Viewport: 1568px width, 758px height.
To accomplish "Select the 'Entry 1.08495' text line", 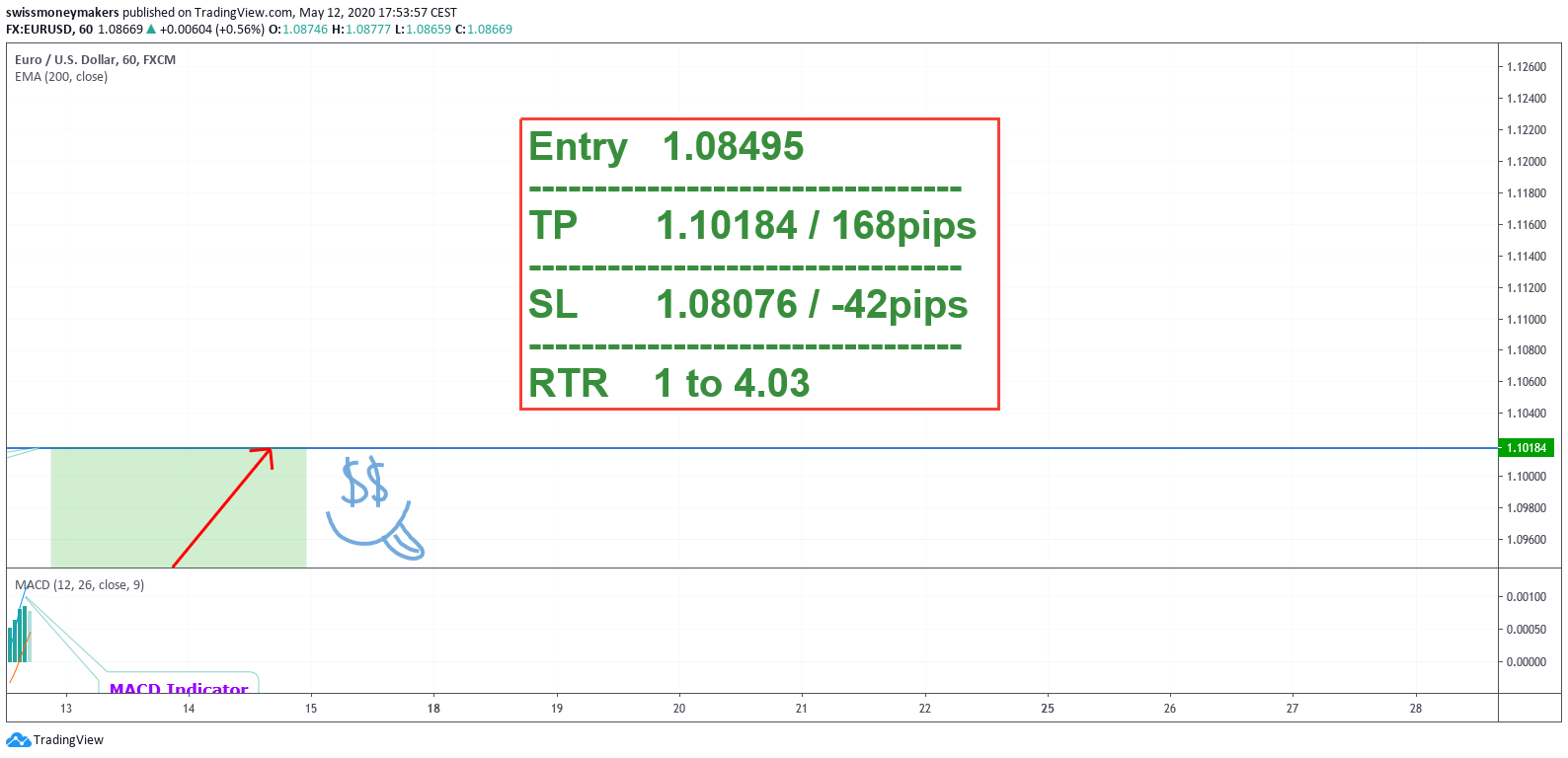I will click(x=666, y=147).
